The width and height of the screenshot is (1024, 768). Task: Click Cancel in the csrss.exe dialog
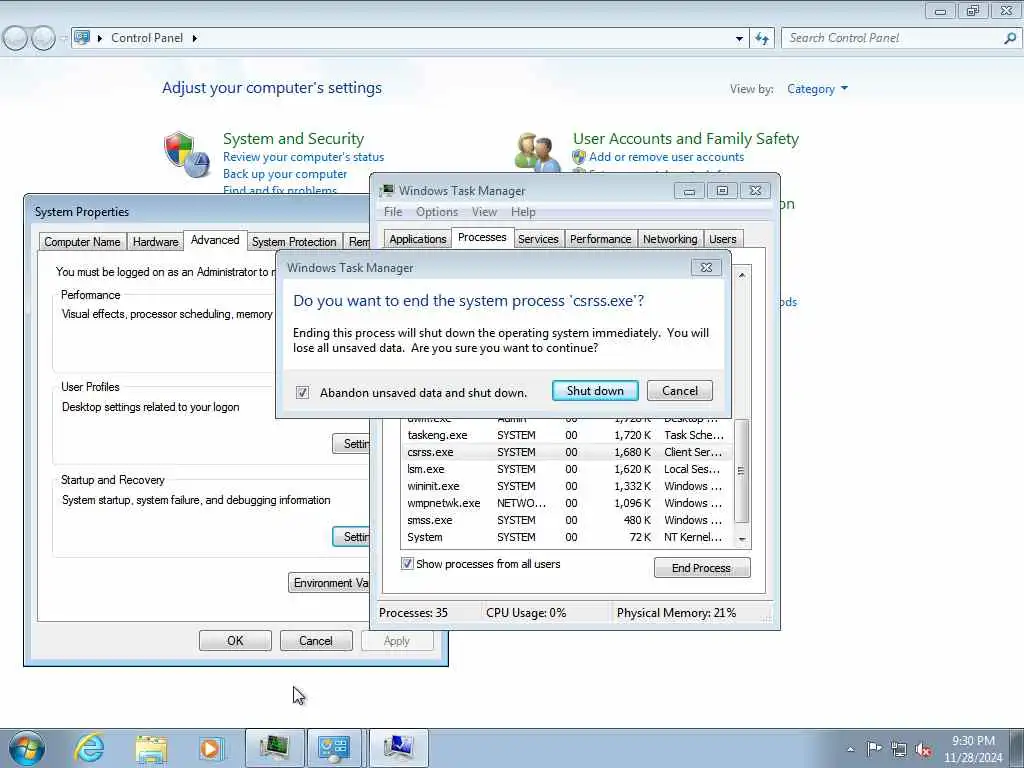(x=680, y=391)
